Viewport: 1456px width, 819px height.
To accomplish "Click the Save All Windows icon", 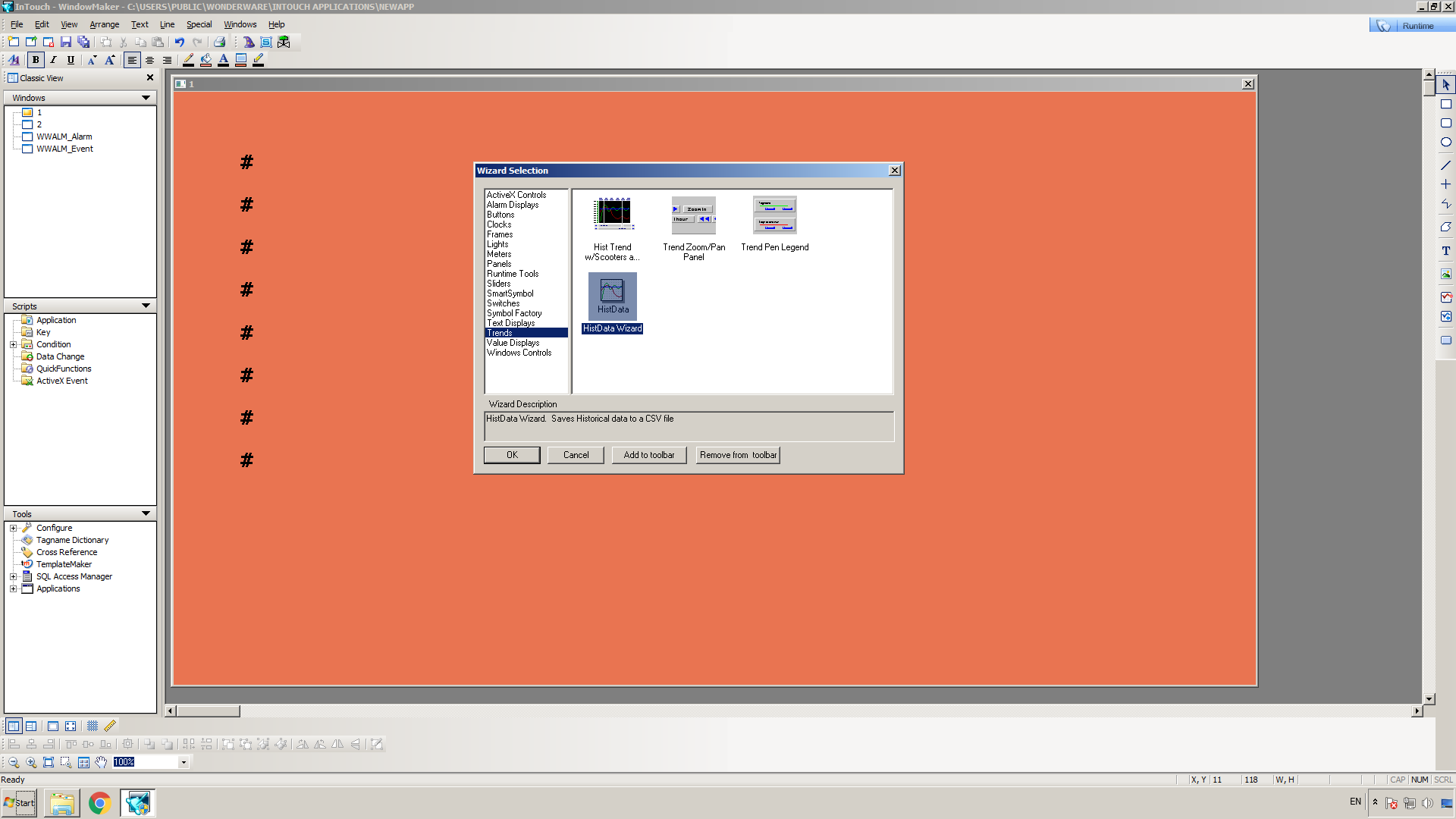I will tap(83, 42).
